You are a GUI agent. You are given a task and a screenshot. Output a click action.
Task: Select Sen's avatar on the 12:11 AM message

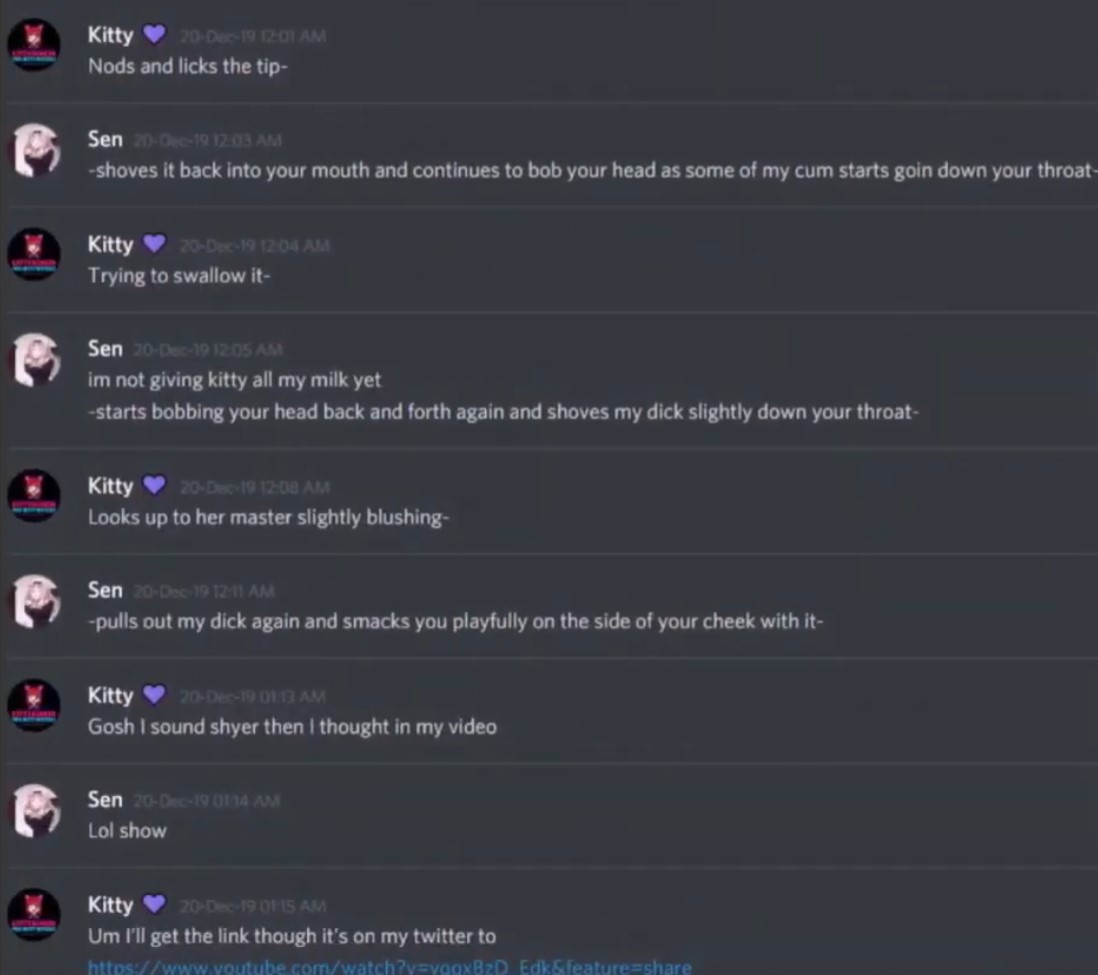34,601
